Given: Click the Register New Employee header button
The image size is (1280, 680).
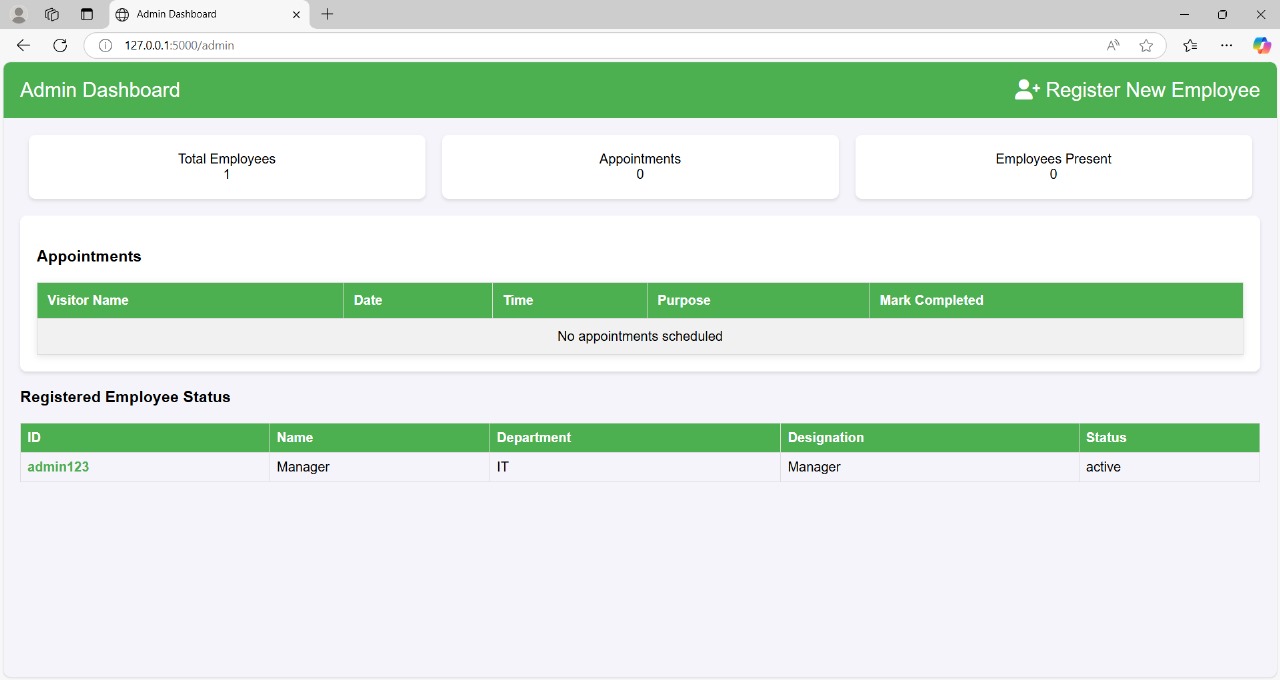Looking at the screenshot, I should [1137, 90].
